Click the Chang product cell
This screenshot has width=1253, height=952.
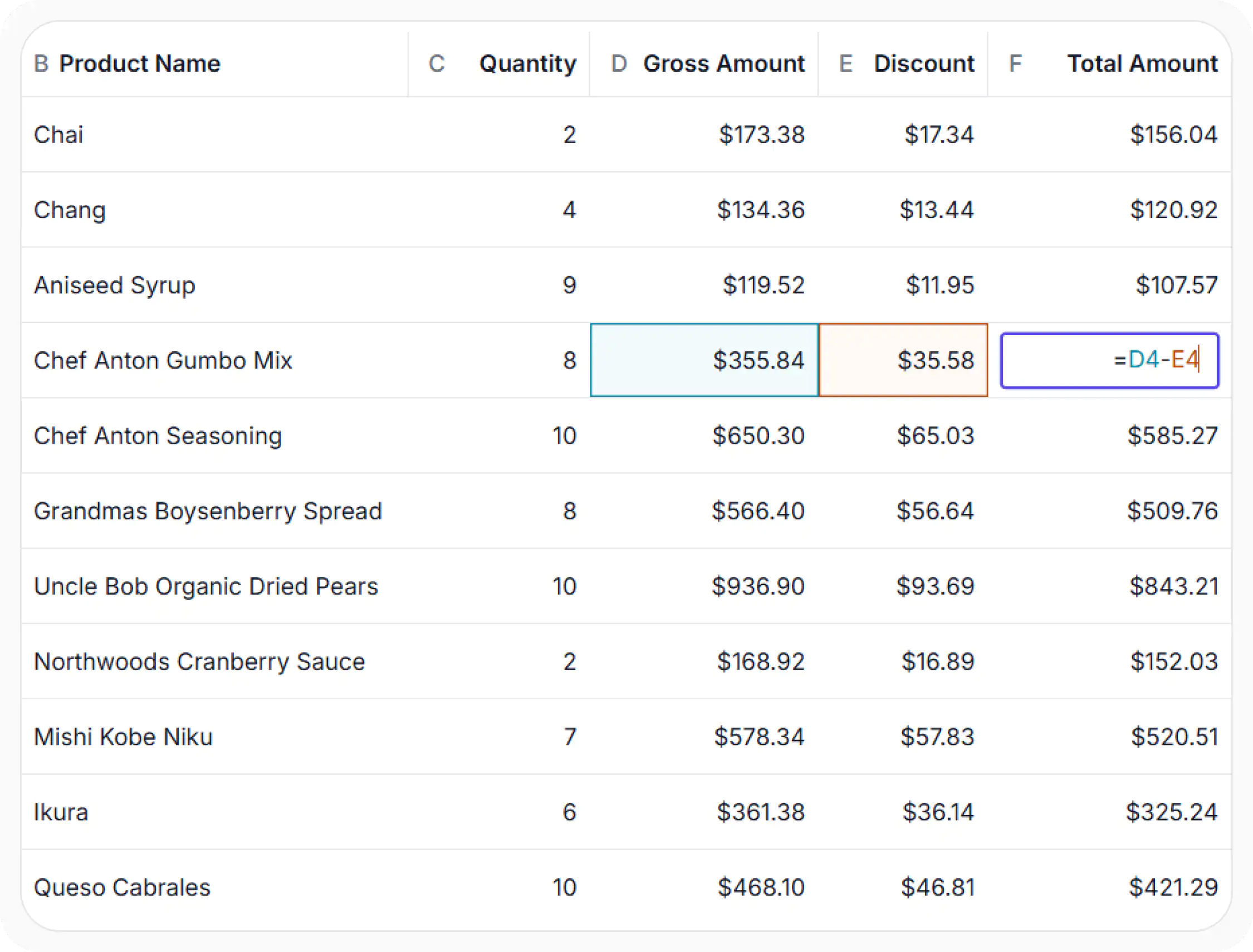[214, 210]
